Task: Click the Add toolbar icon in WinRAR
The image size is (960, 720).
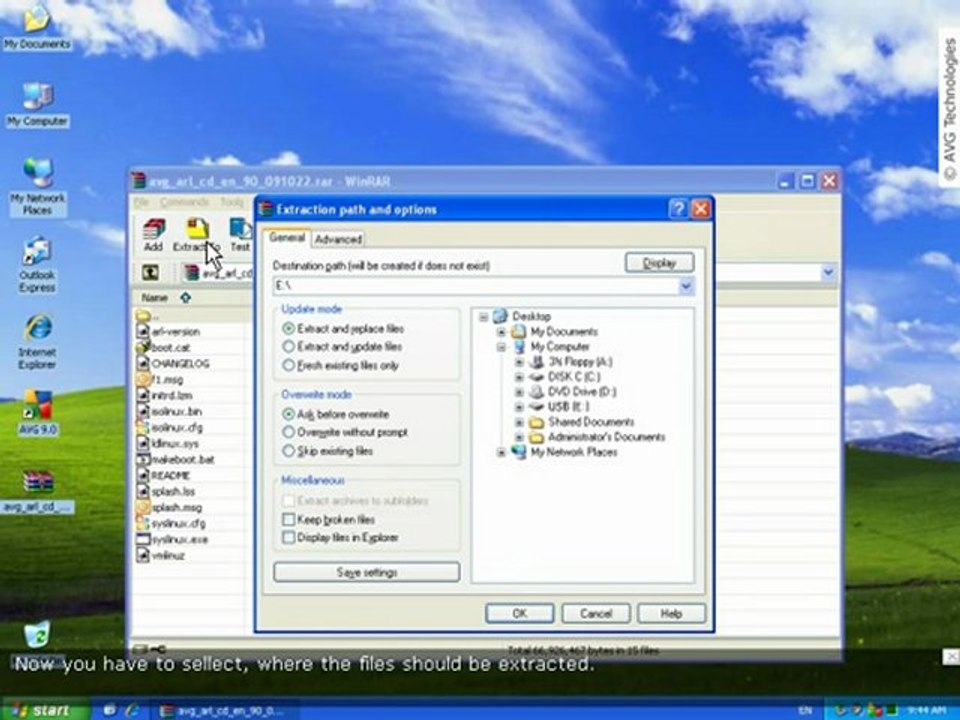Action: point(154,235)
